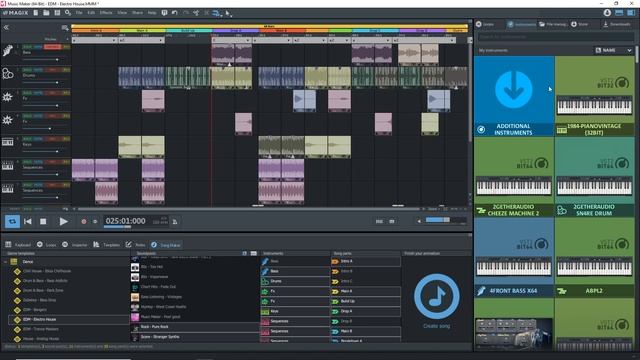The height and width of the screenshot is (360, 640).
Task: Open a project with the folder icon
Action: pyautogui.click(x=46, y=13)
